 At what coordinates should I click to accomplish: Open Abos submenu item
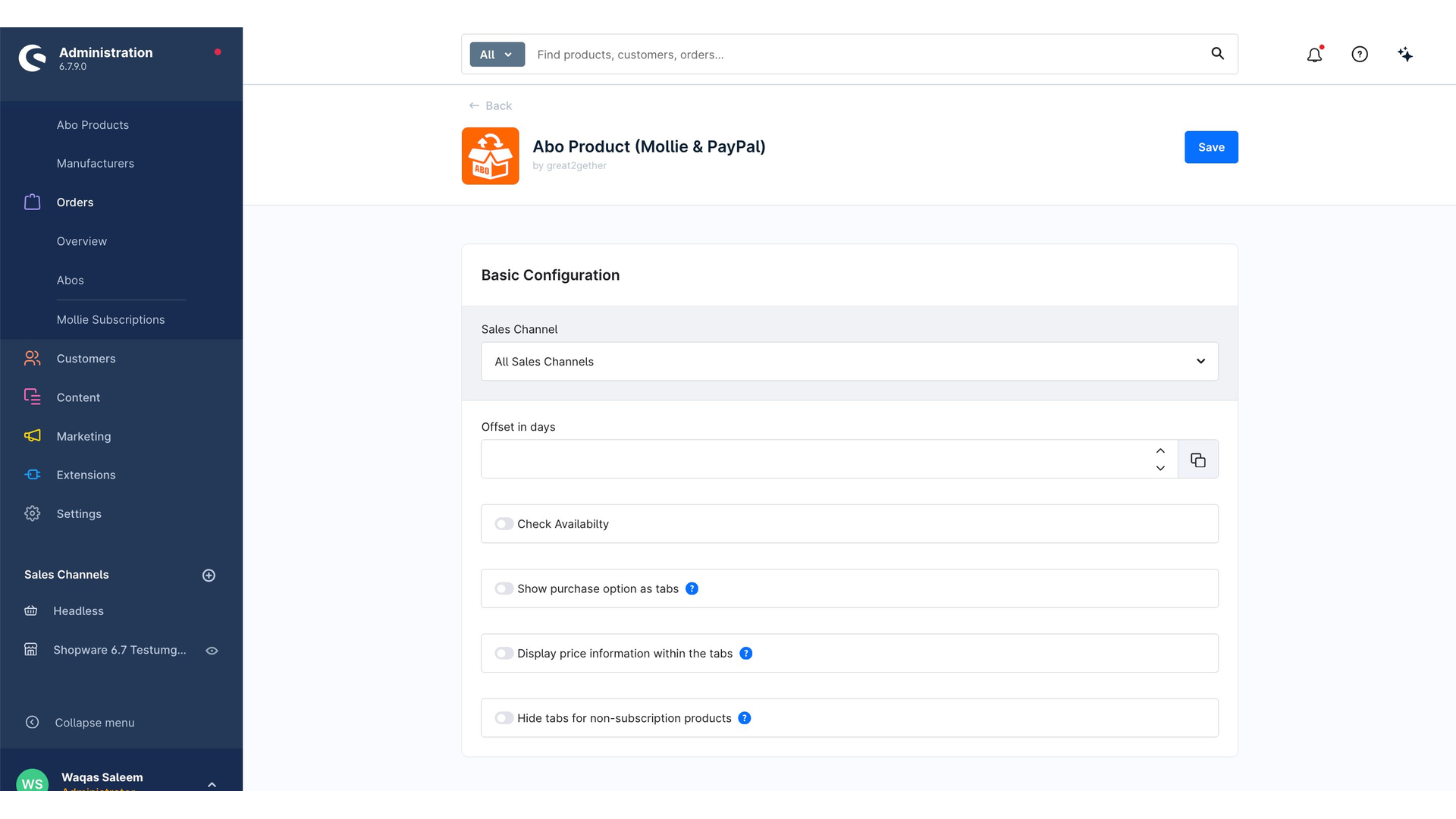click(71, 281)
